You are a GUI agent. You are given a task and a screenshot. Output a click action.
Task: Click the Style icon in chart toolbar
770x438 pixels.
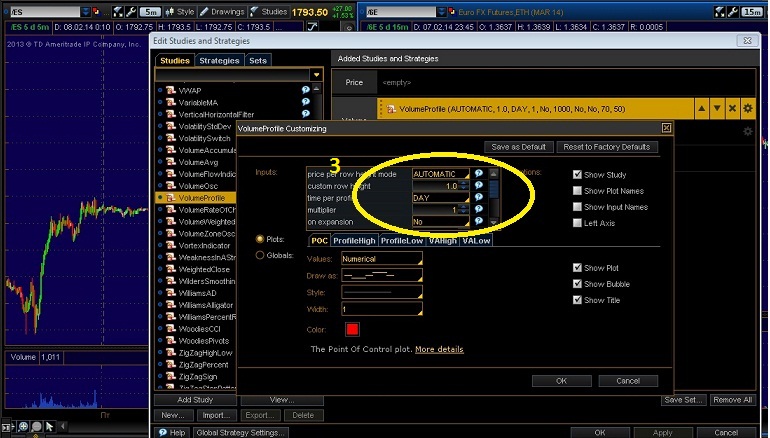(169, 11)
